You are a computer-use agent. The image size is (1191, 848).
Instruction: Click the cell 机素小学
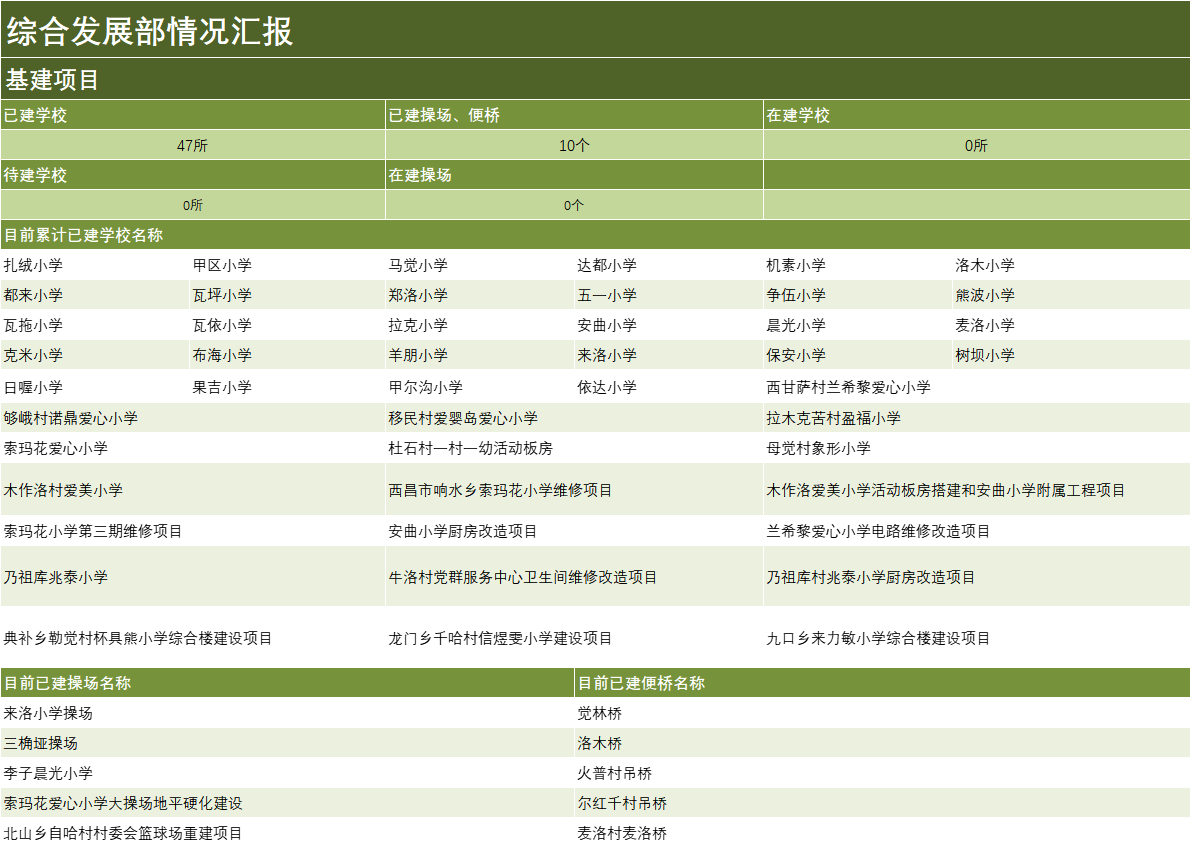tap(858, 265)
